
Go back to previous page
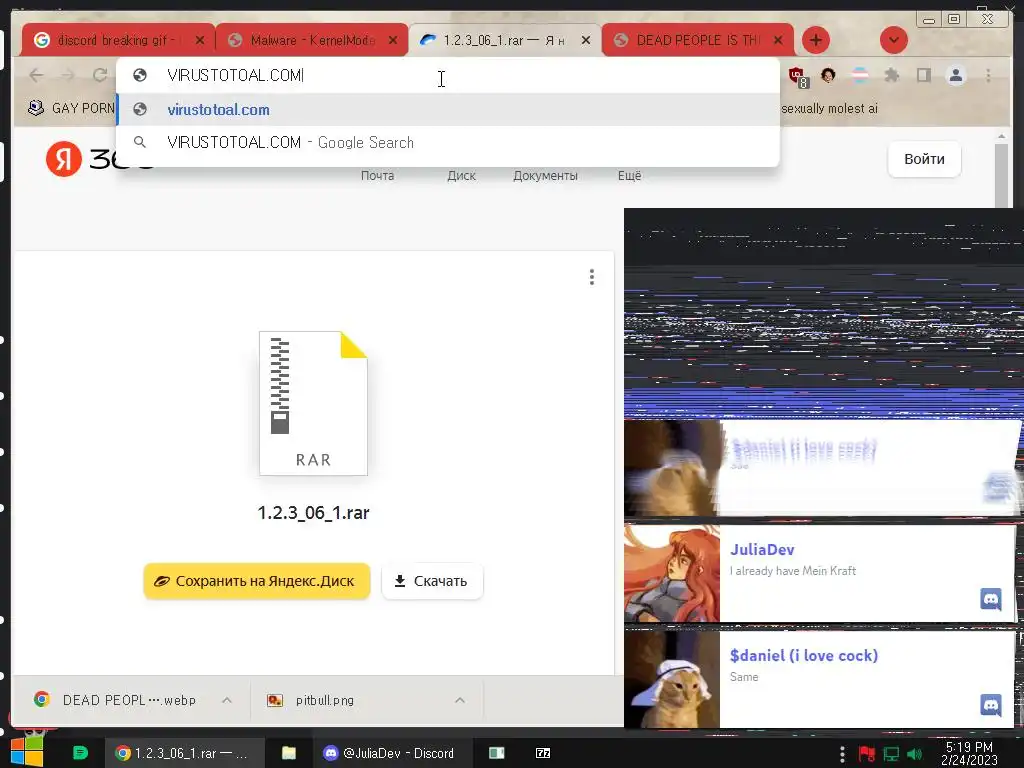(37, 75)
